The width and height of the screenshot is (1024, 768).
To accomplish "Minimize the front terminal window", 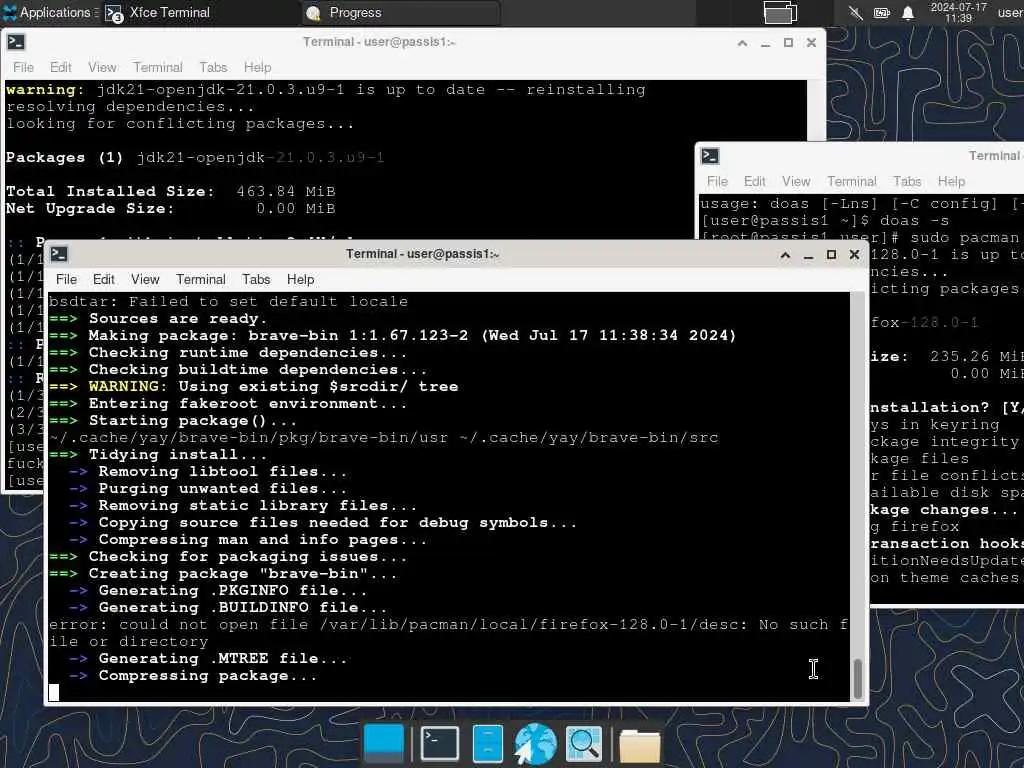I will [x=808, y=255].
